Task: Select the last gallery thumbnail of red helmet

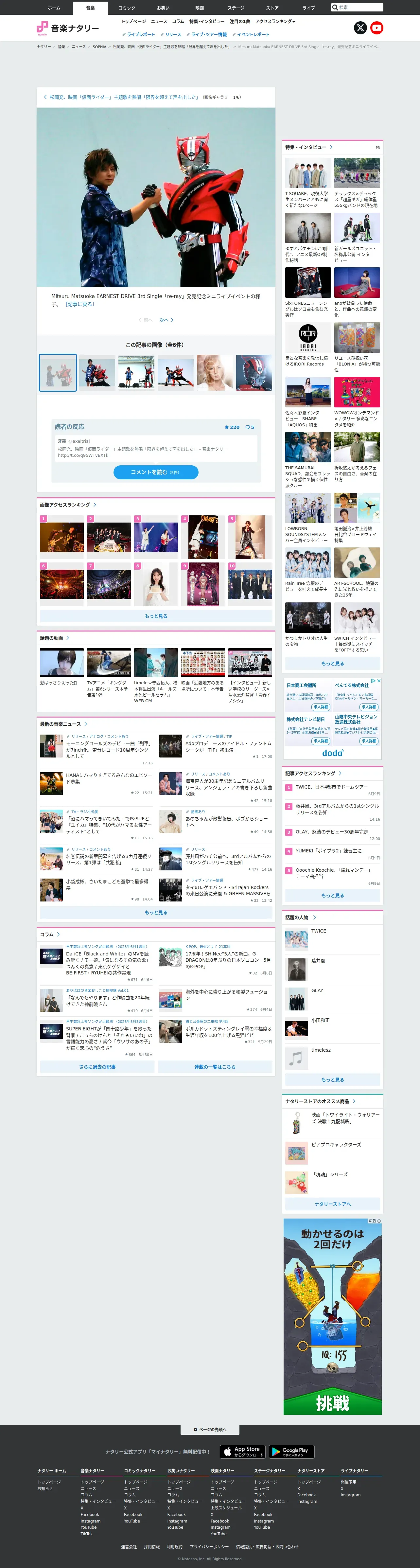Action: point(254,372)
